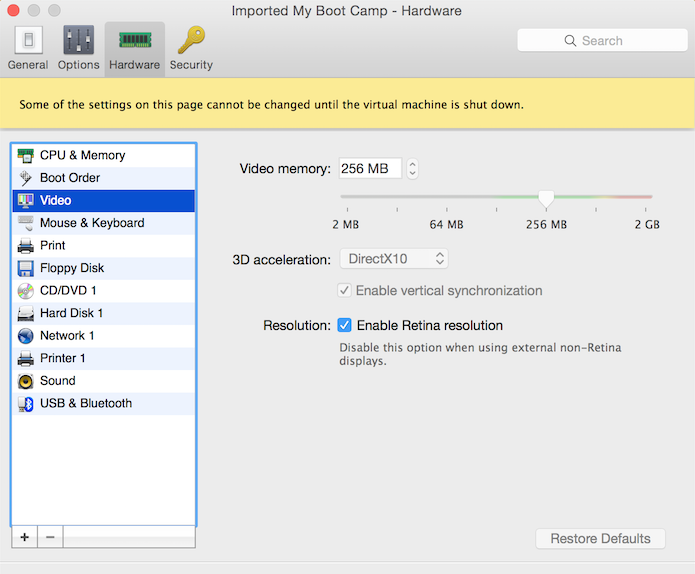Click the USB & Bluetooth icon
Viewport: 695px width, 574px height.
(x=26, y=404)
